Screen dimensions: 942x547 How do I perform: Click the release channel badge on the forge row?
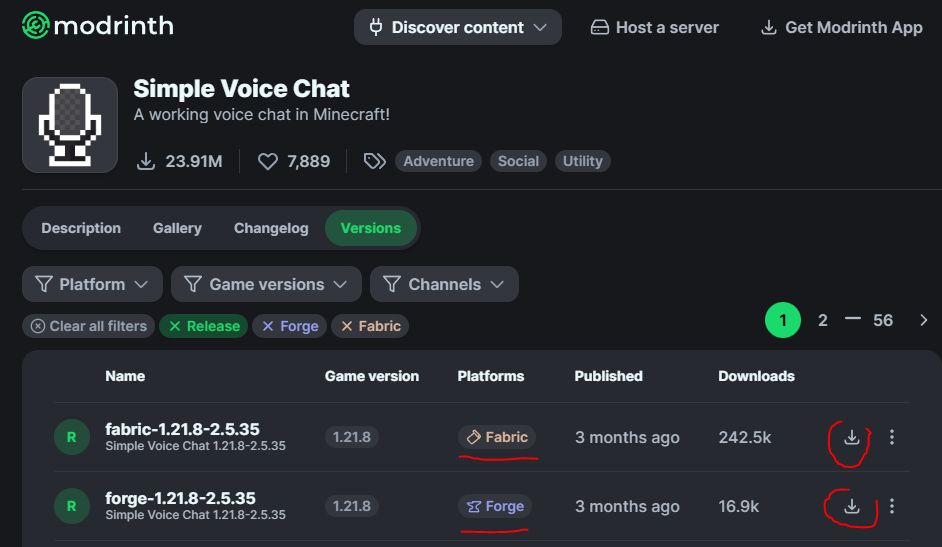click(71, 506)
